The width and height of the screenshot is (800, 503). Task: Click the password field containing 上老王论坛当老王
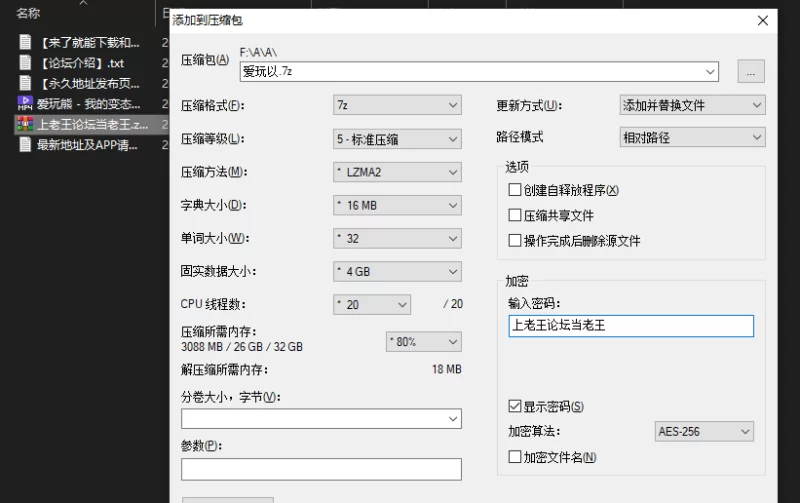pyautogui.click(x=631, y=325)
